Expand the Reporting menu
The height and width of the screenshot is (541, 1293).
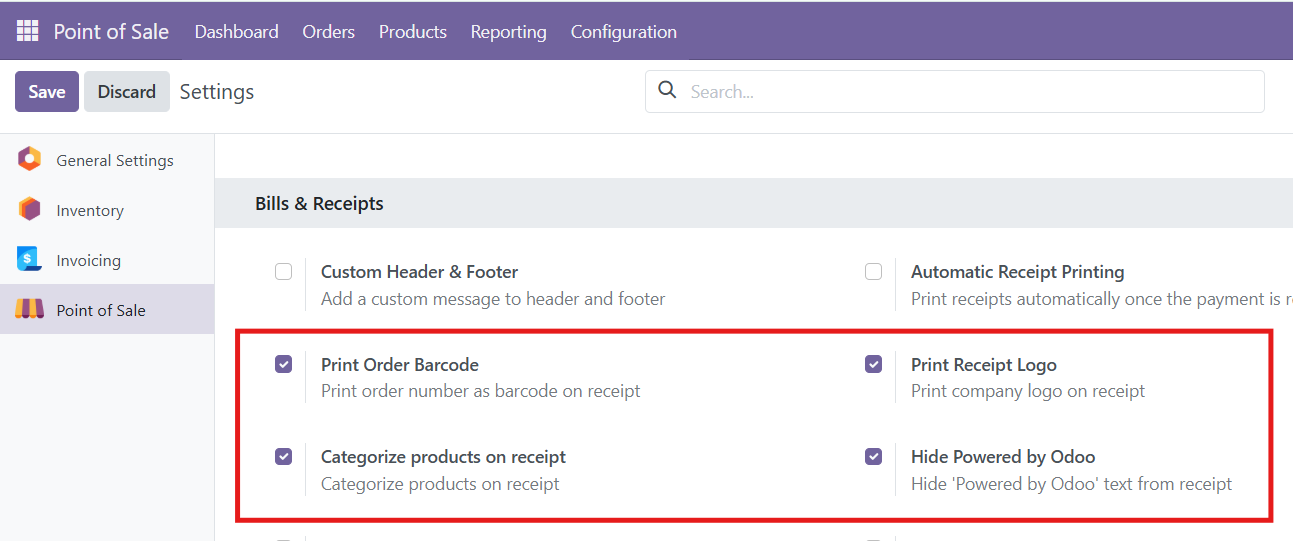coord(508,32)
